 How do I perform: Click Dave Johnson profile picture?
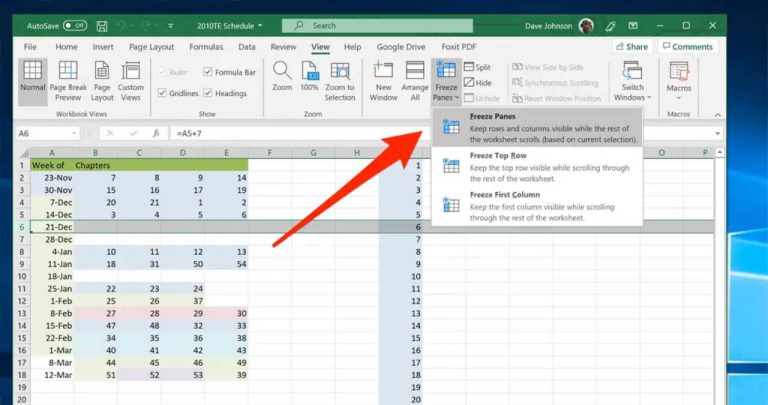tap(586, 26)
